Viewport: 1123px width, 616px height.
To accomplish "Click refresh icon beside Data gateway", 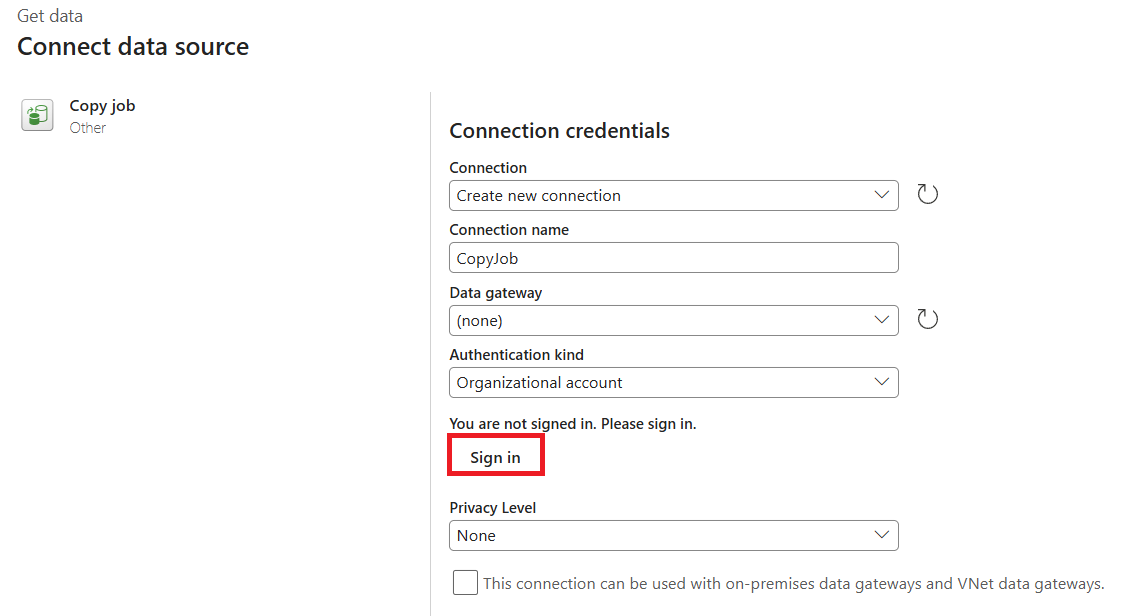I will [x=928, y=320].
